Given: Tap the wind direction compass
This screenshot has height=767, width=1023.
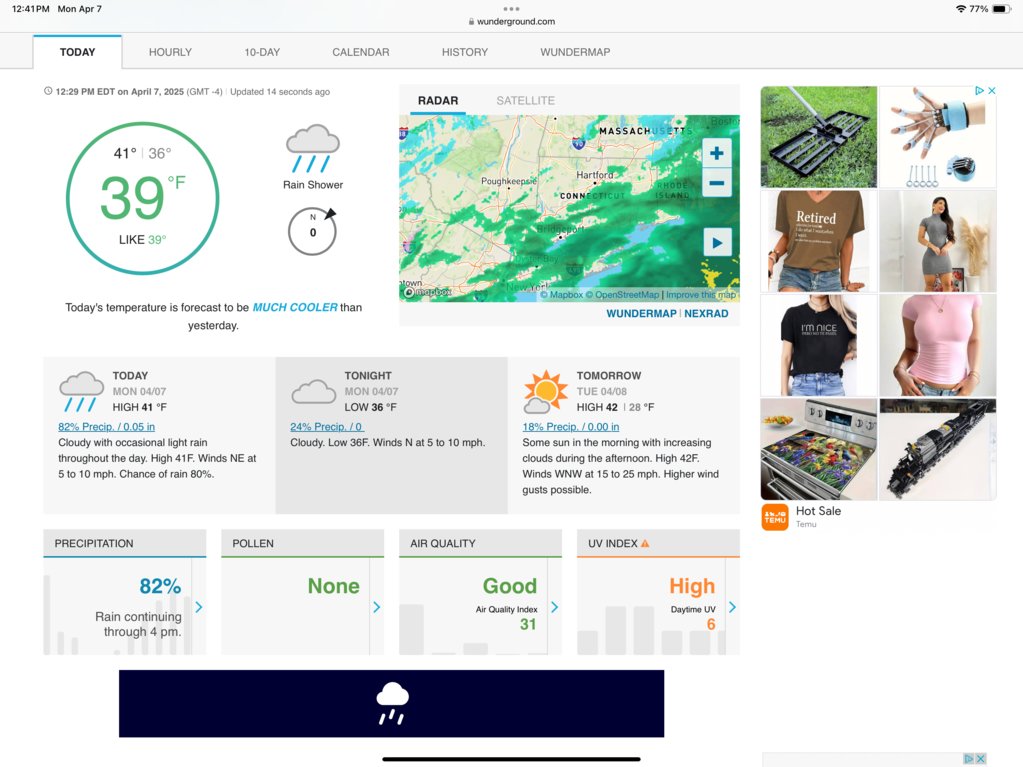Looking at the screenshot, I should [313, 231].
